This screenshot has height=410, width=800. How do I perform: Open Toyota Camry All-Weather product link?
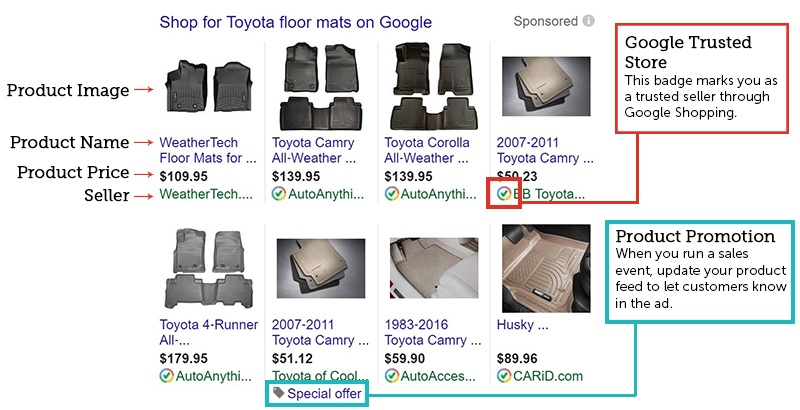coord(312,150)
